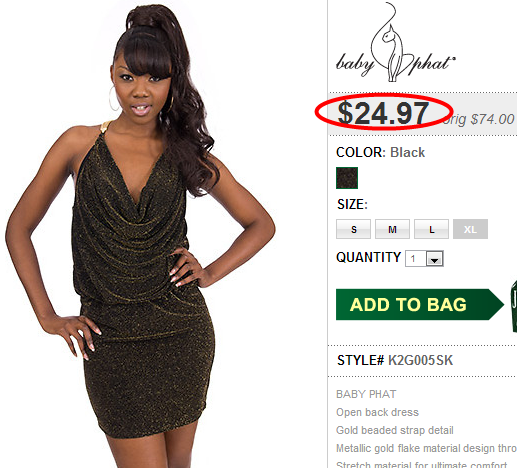Click the Open back dress description line
517x468 pixels.
pos(377,412)
